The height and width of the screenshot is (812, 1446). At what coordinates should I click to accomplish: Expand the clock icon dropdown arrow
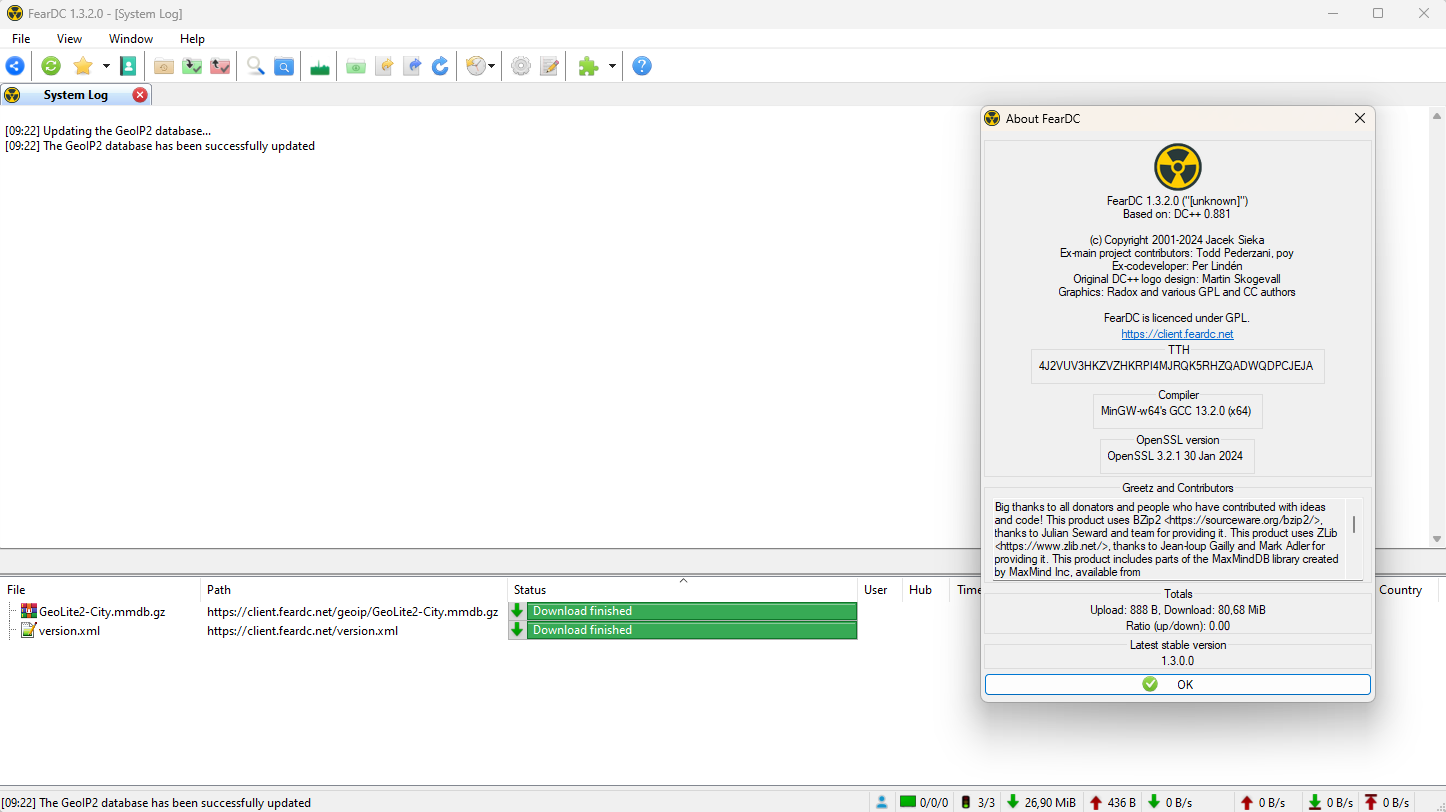[x=491, y=66]
